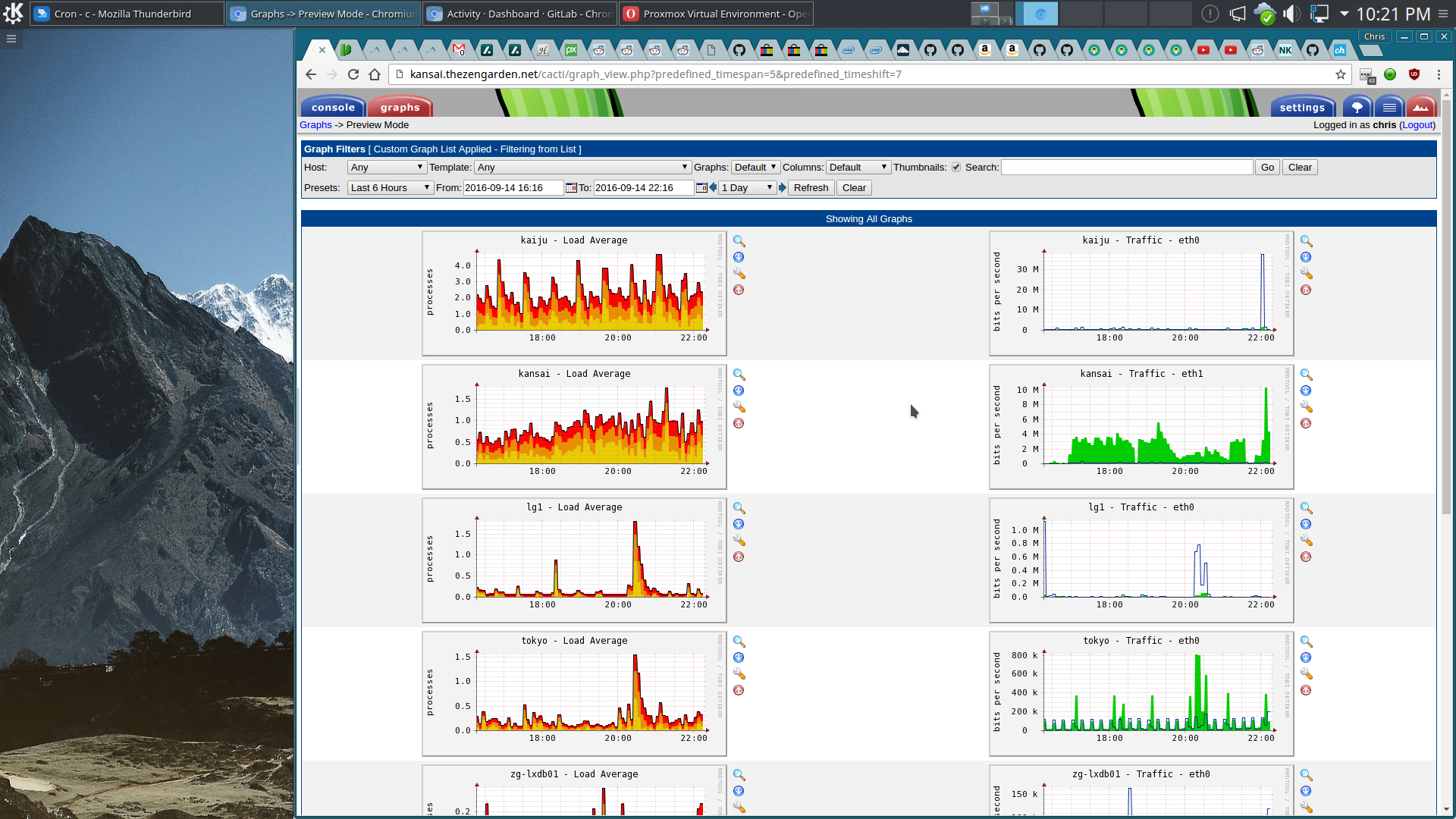Open Thunderbird Cron window from taskbar
The width and height of the screenshot is (1456, 819).
[x=127, y=14]
